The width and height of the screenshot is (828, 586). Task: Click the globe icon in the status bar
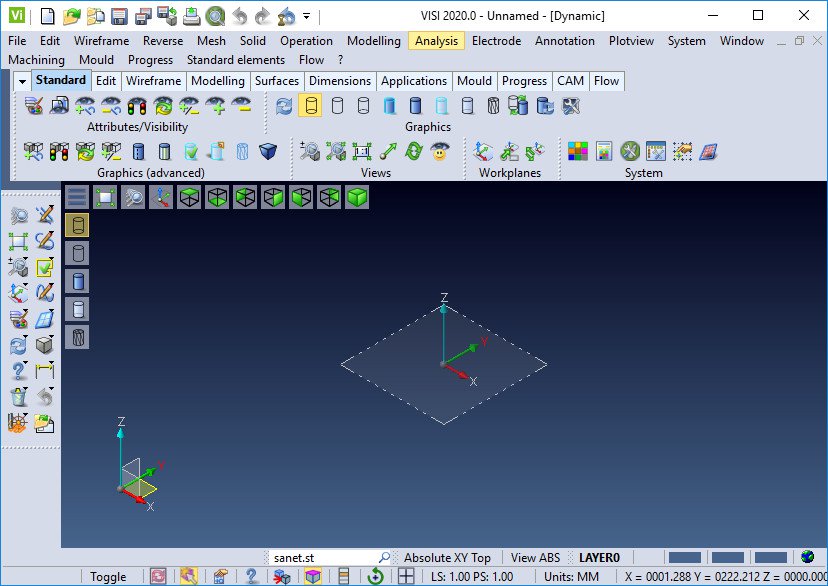coord(807,556)
